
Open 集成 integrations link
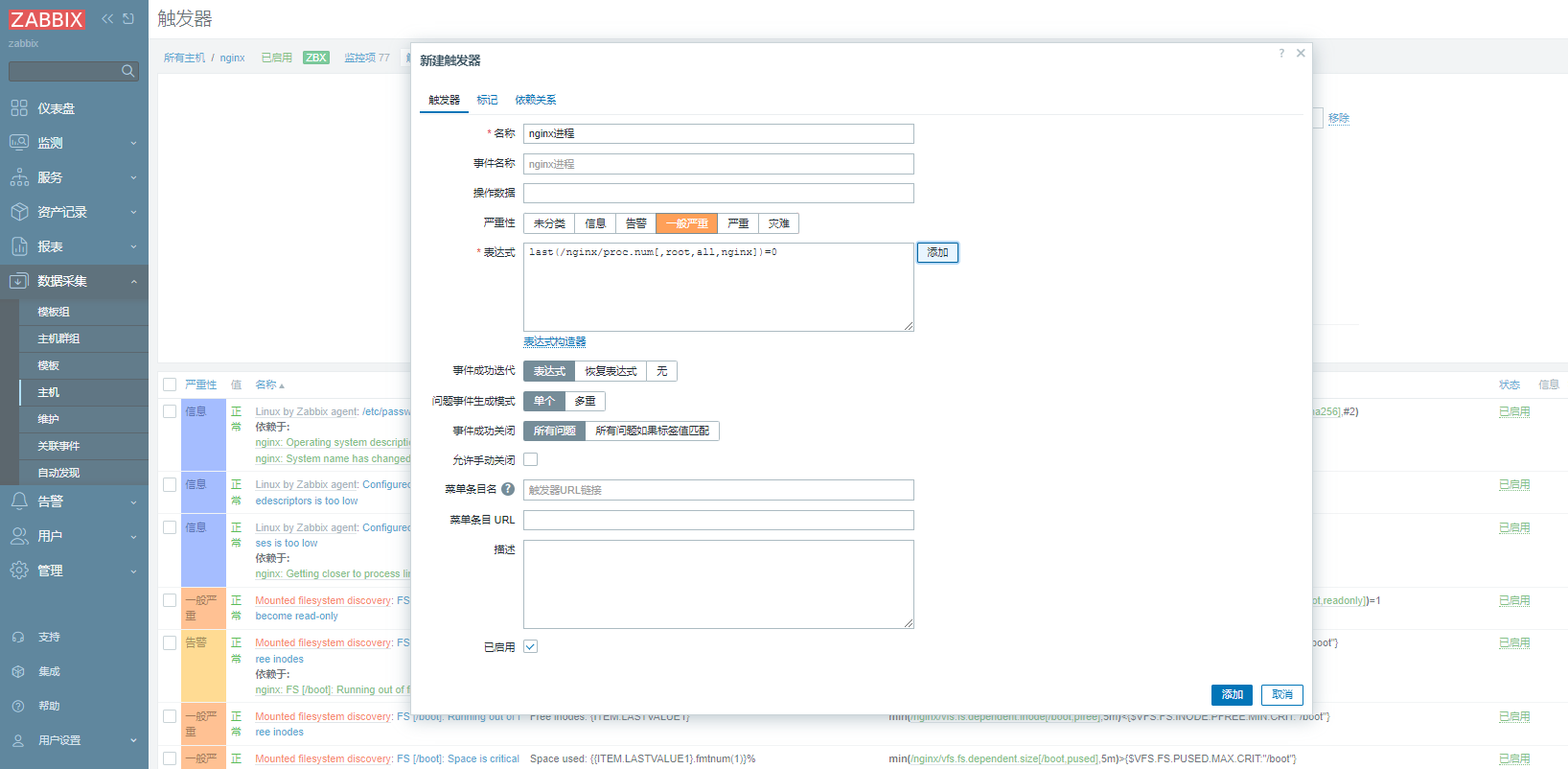(49, 671)
